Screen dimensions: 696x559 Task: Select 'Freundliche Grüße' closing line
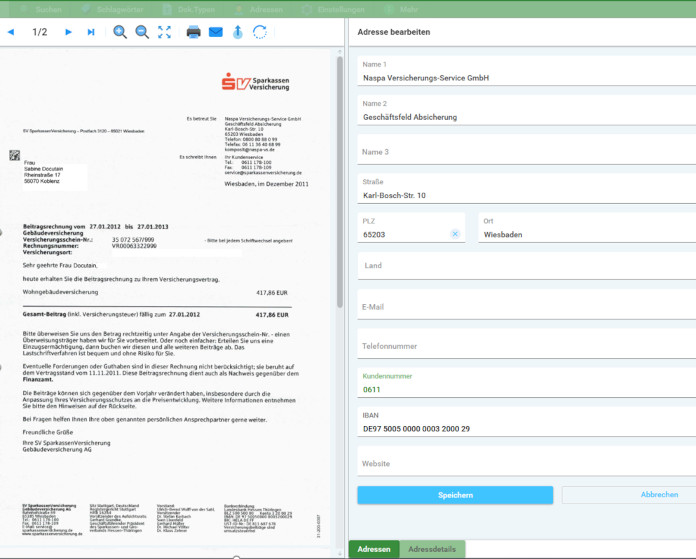pyautogui.click(x=48, y=432)
